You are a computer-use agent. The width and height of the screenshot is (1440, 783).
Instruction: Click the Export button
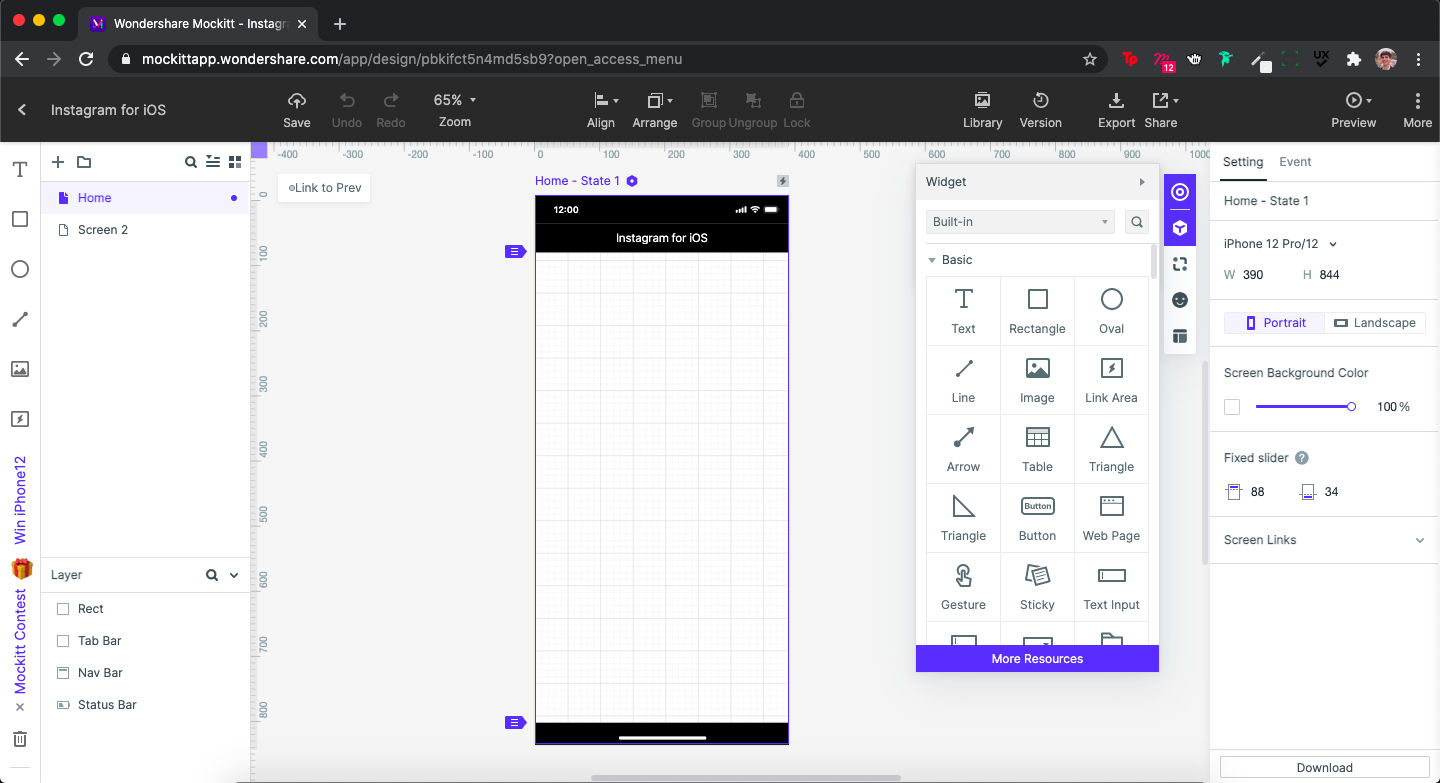1116,110
